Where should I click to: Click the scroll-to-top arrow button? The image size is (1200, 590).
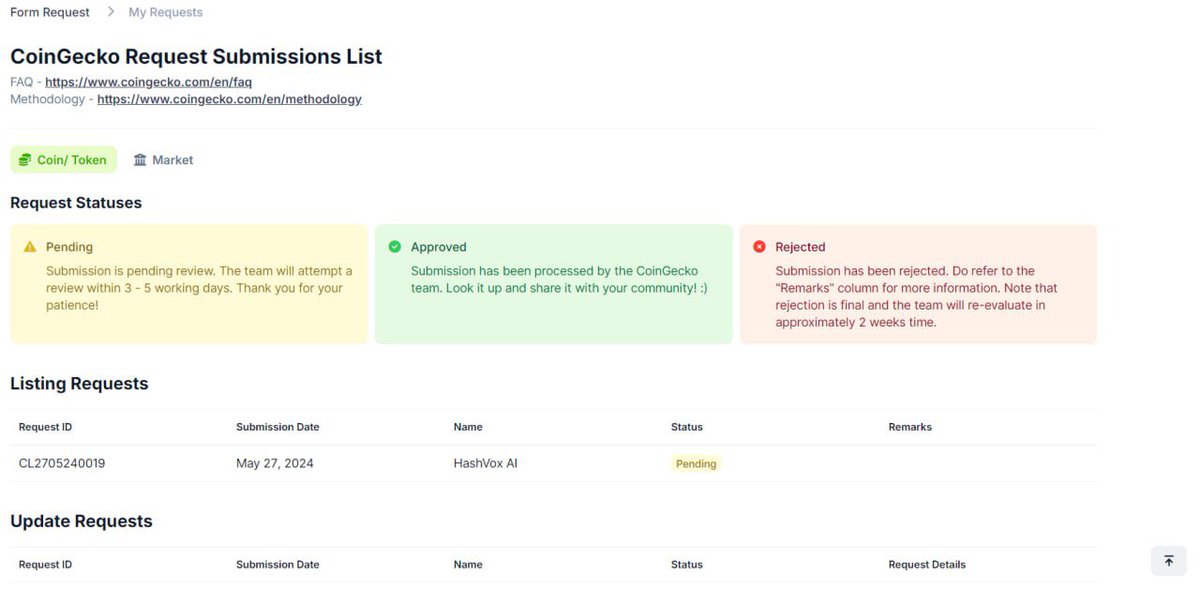pyautogui.click(x=1168, y=561)
